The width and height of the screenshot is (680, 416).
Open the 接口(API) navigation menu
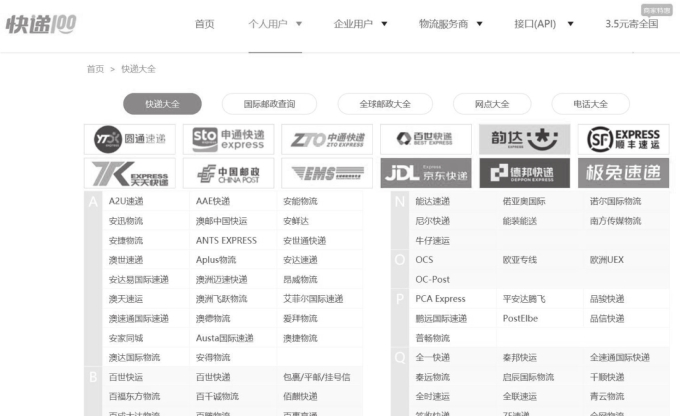pyautogui.click(x=535, y=24)
